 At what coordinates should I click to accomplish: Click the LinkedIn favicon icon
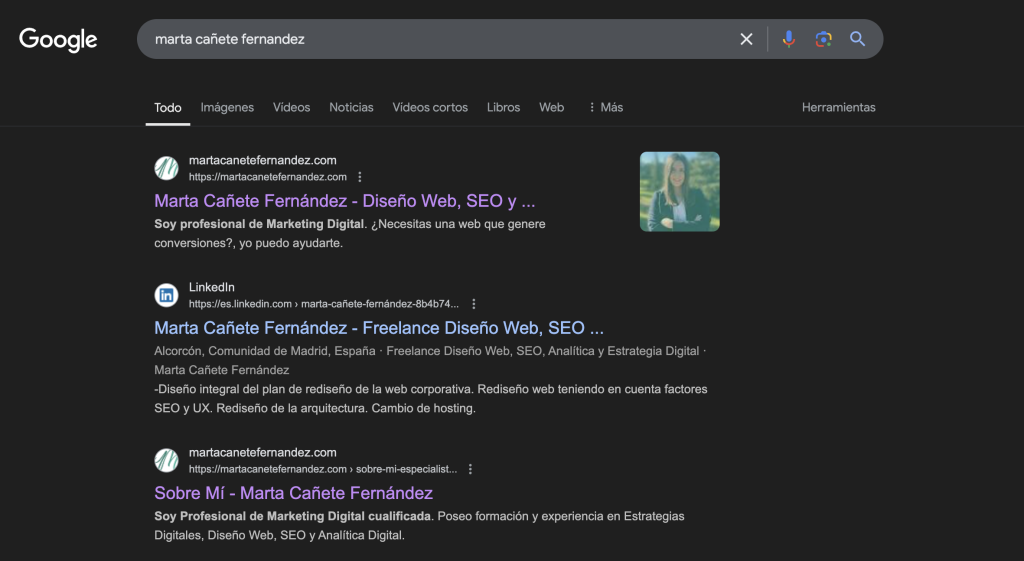(x=167, y=295)
